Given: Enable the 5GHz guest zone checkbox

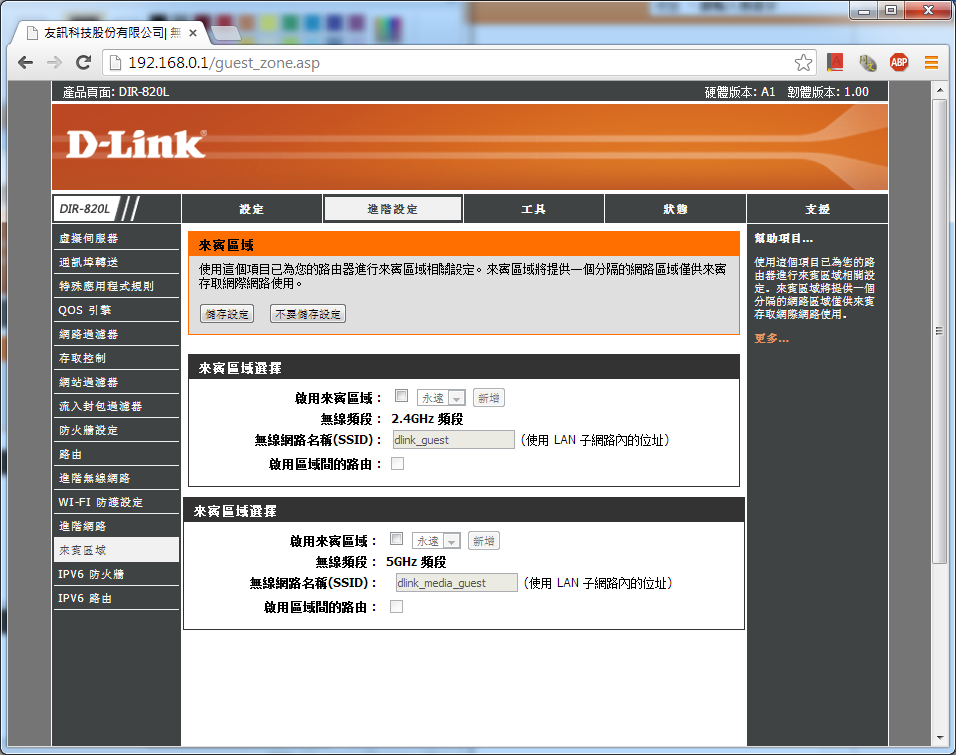Looking at the screenshot, I should click(397, 539).
